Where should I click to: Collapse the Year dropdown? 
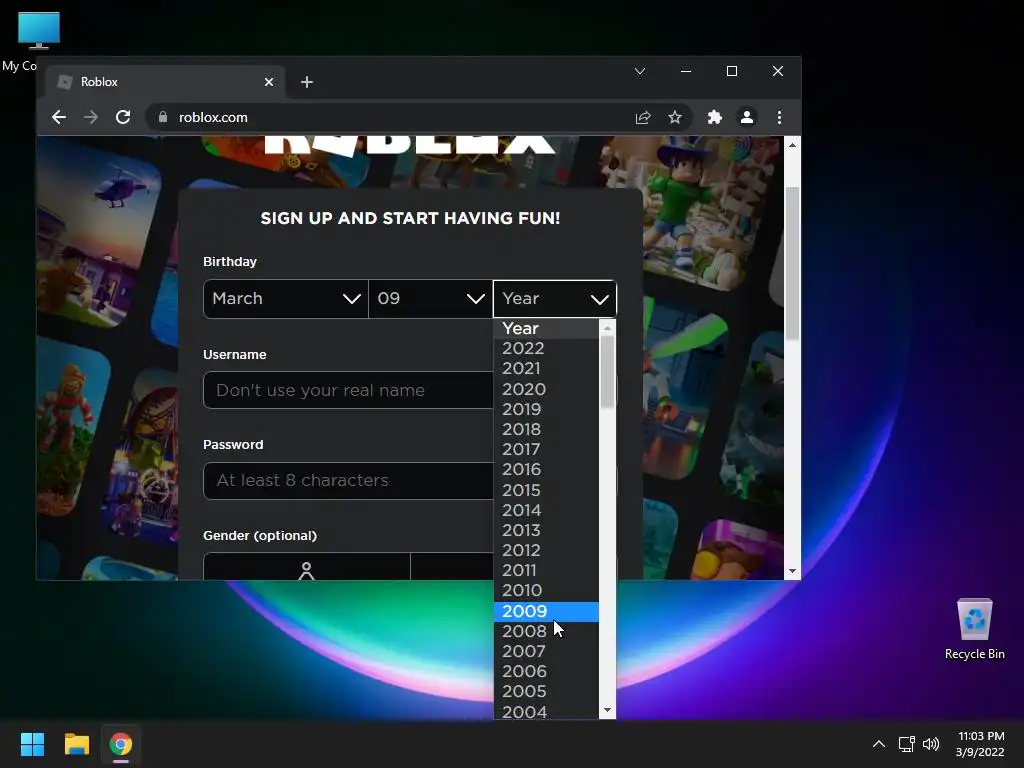coord(554,299)
